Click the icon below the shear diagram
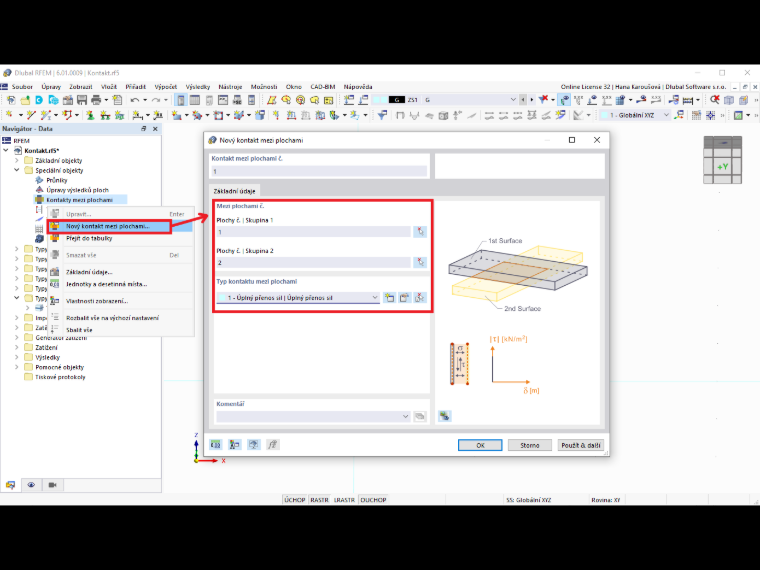This screenshot has height=570, width=760. [444, 416]
